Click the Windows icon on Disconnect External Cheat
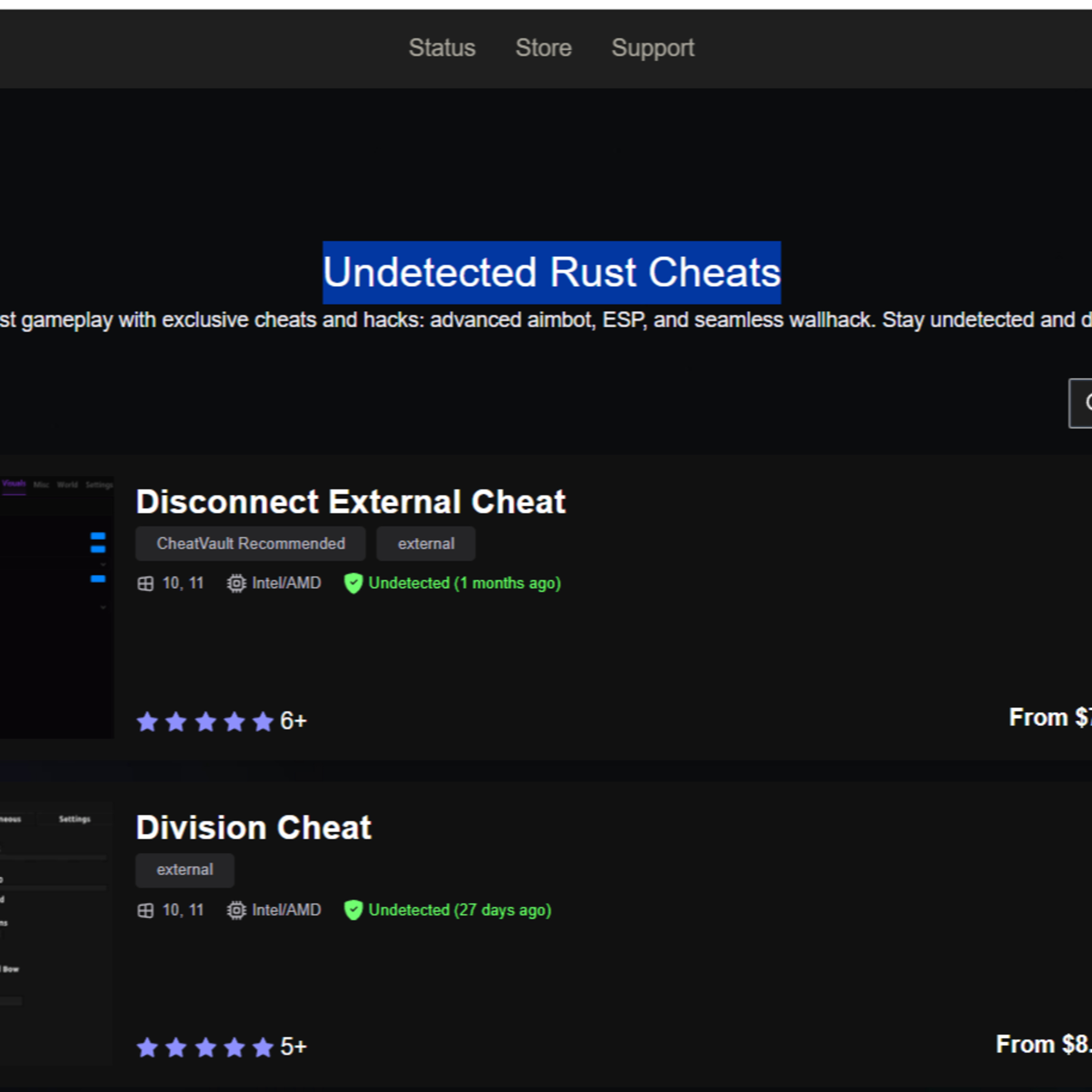Viewport: 1092px width, 1092px height. pyautogui.click(x=146, y=584)
